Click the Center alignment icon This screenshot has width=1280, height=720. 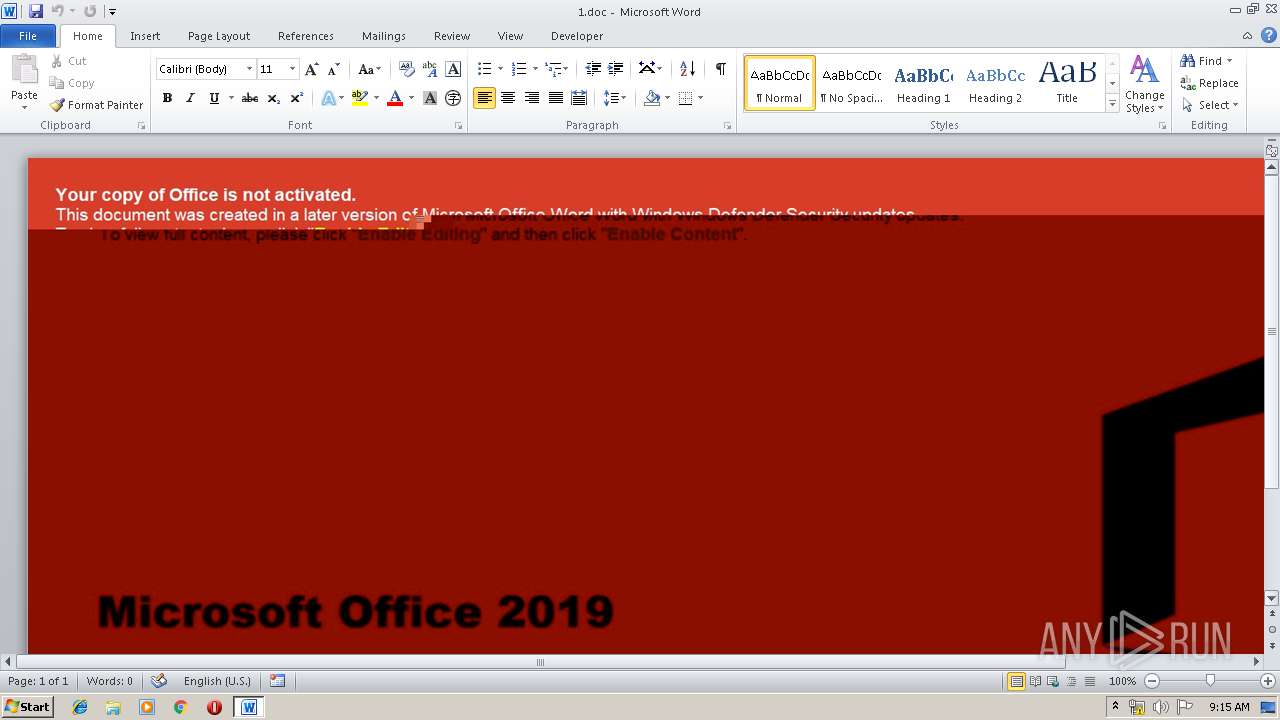[508, 98]
